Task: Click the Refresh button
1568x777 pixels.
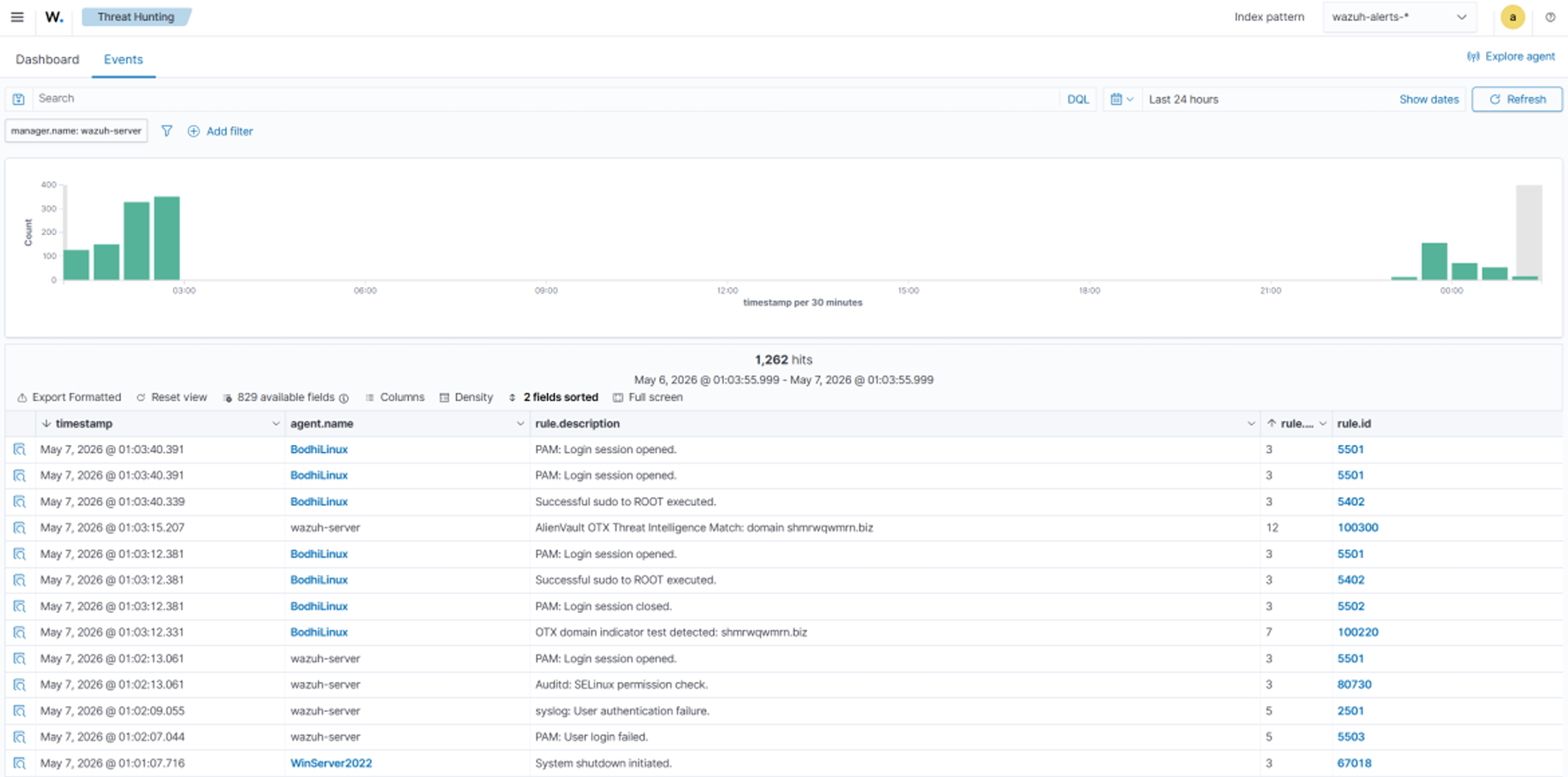Action: tap(1517, 99)
